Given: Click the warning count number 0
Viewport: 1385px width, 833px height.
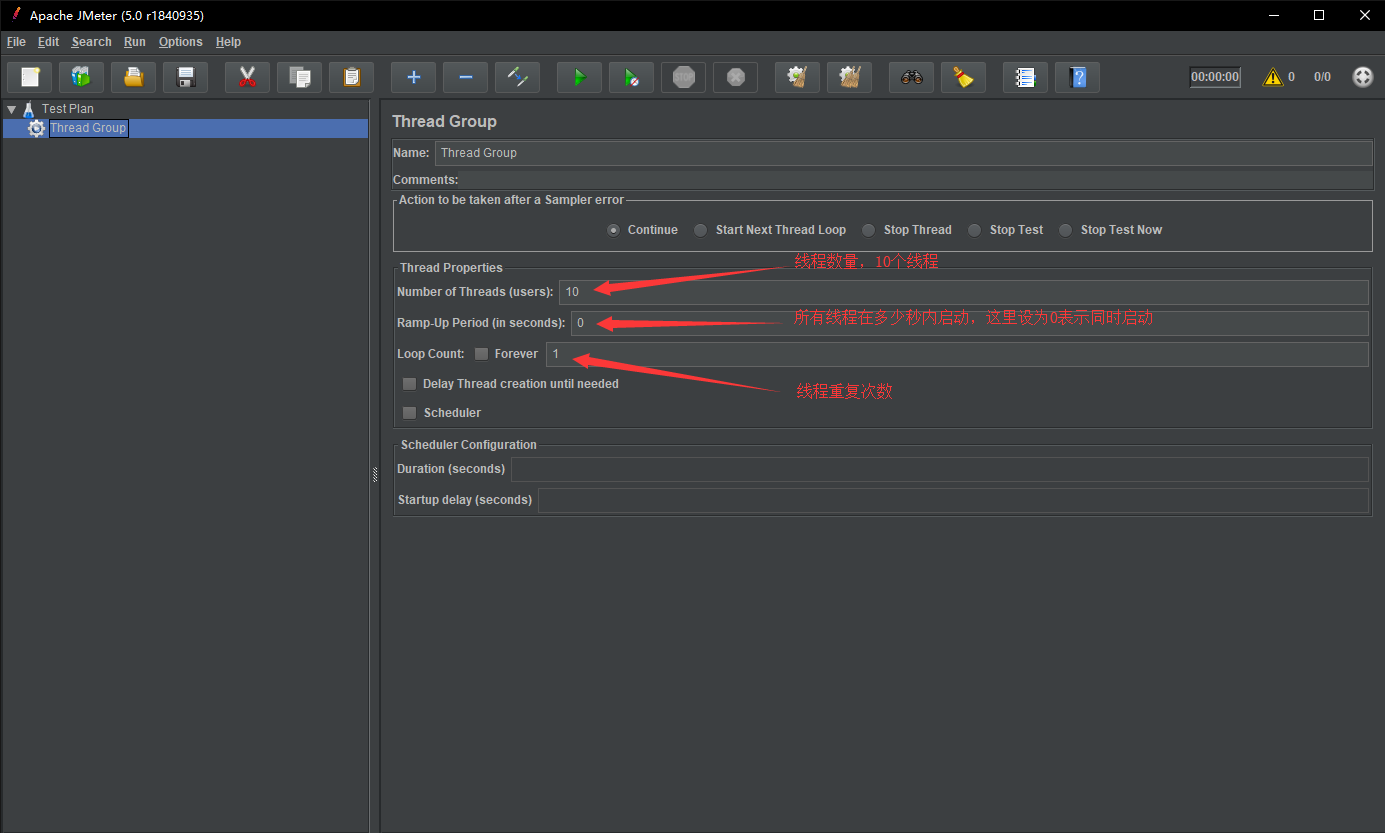Looking at the screenshot, I should coord(1291,77).
